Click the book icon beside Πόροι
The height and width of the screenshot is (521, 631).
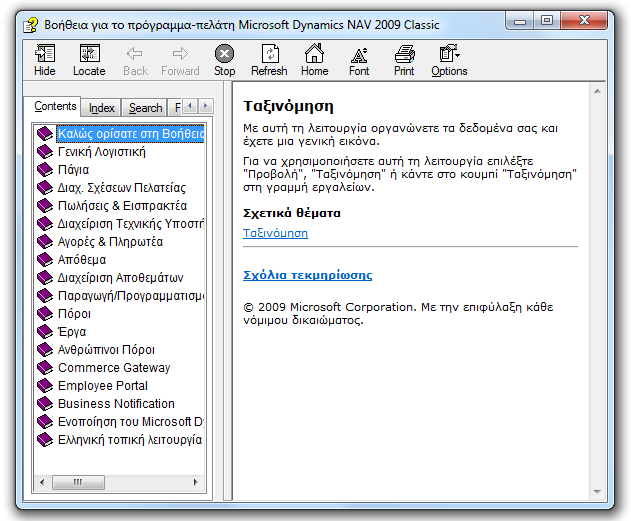[x=45, y=313]
